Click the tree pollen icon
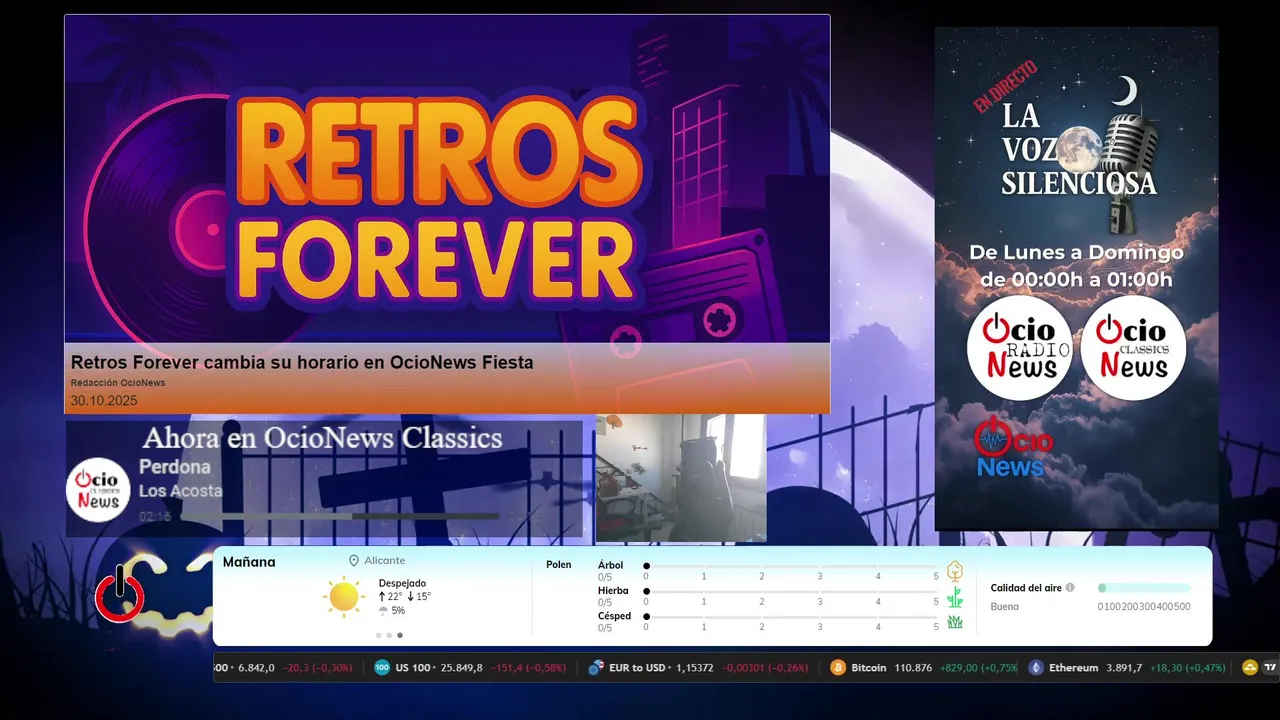Image resolution: width=1280 pixels, height=720 pixels. [x=955, y=571]
